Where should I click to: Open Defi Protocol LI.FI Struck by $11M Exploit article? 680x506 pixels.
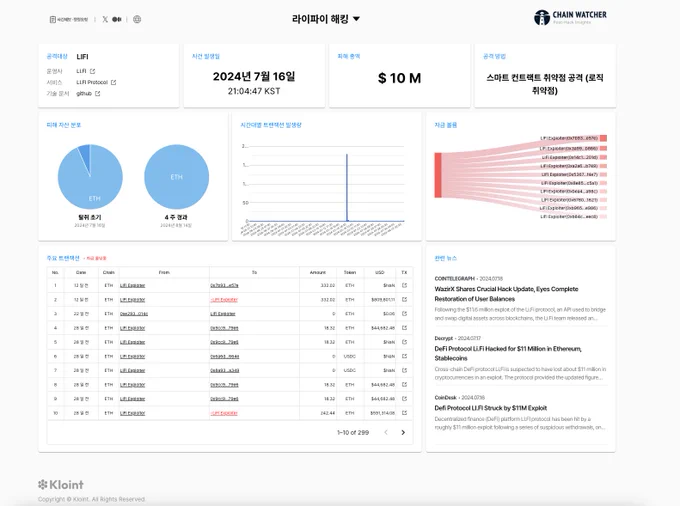point(490,408)
